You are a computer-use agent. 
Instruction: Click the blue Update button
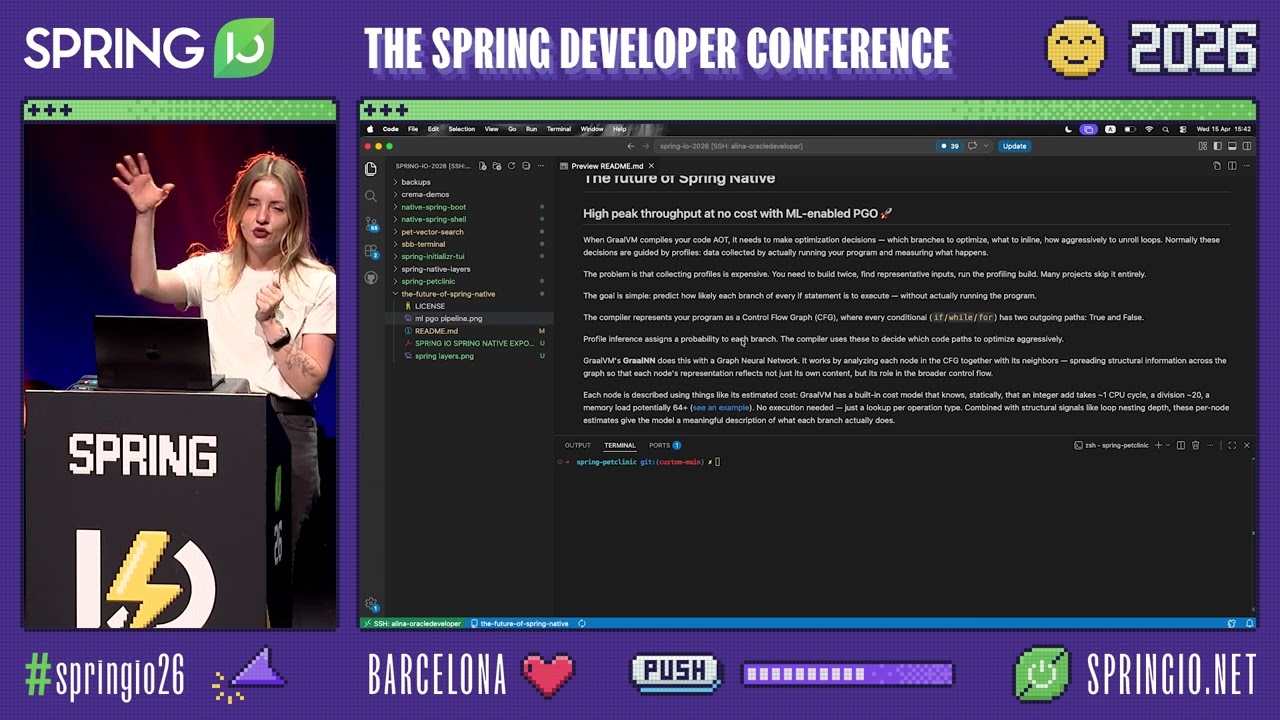(x=1014, y=146)
